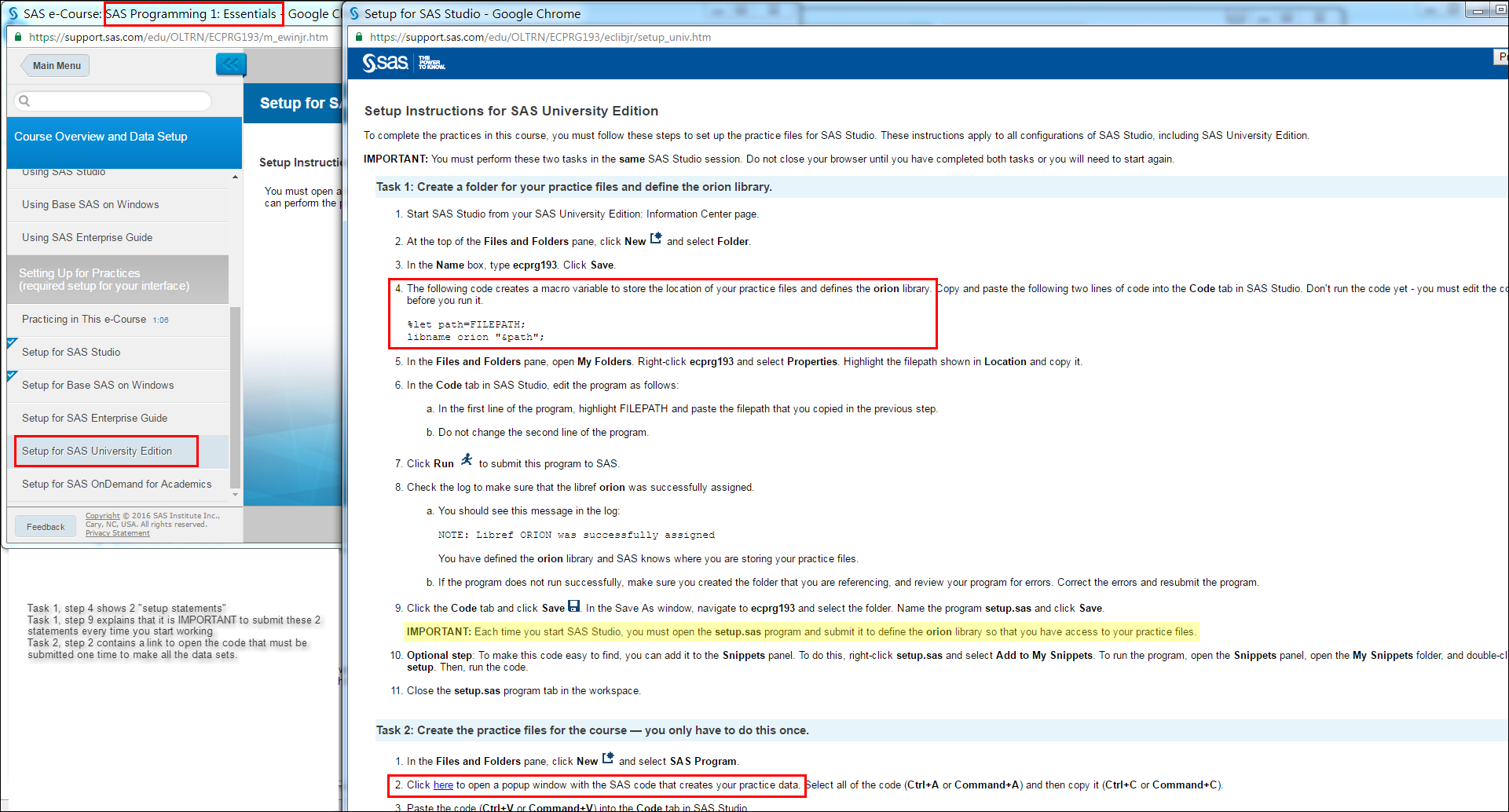Click the sidebar scrollbar up arrow

236,177
